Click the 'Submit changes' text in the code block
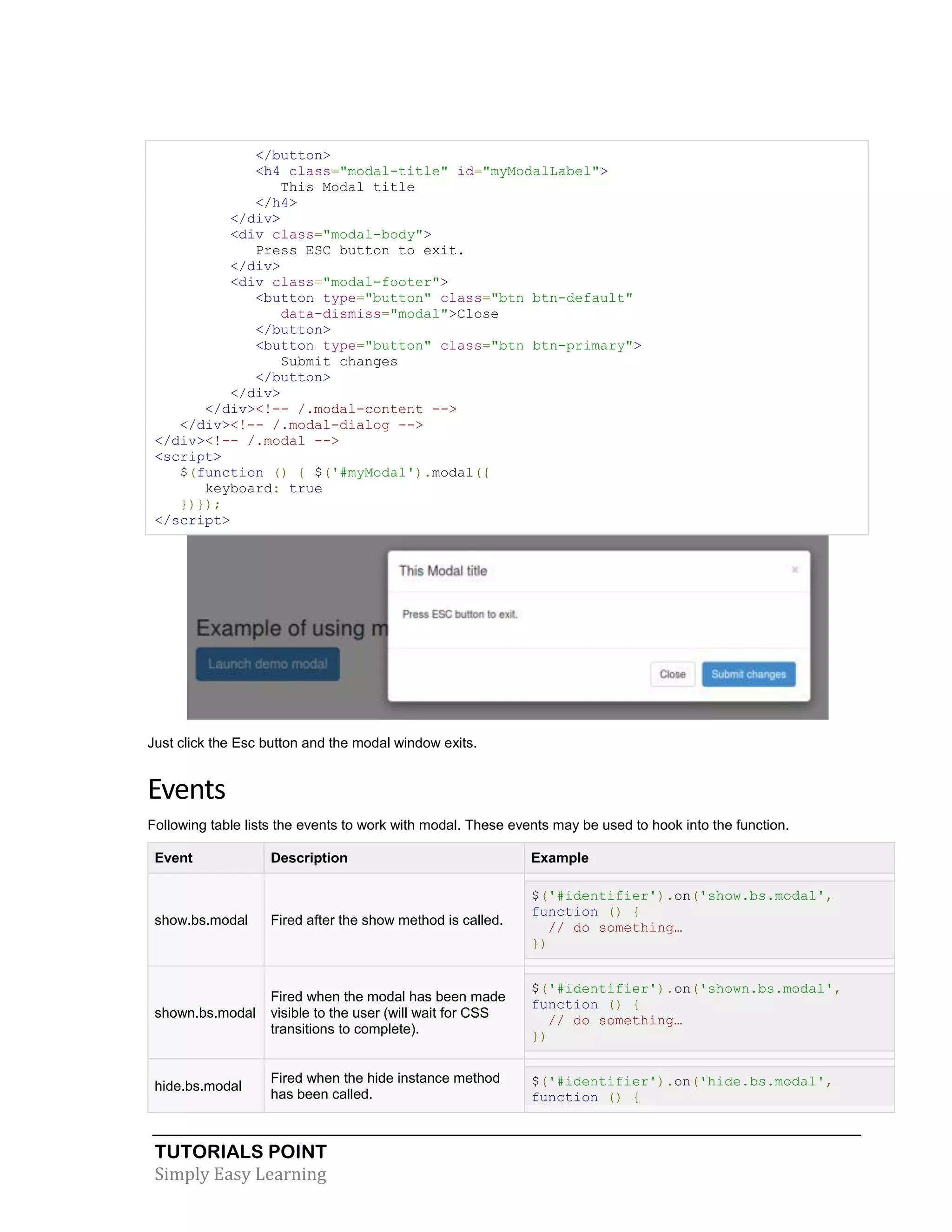The height and width of the screenshot is (1232, 952). pos(339,362)
